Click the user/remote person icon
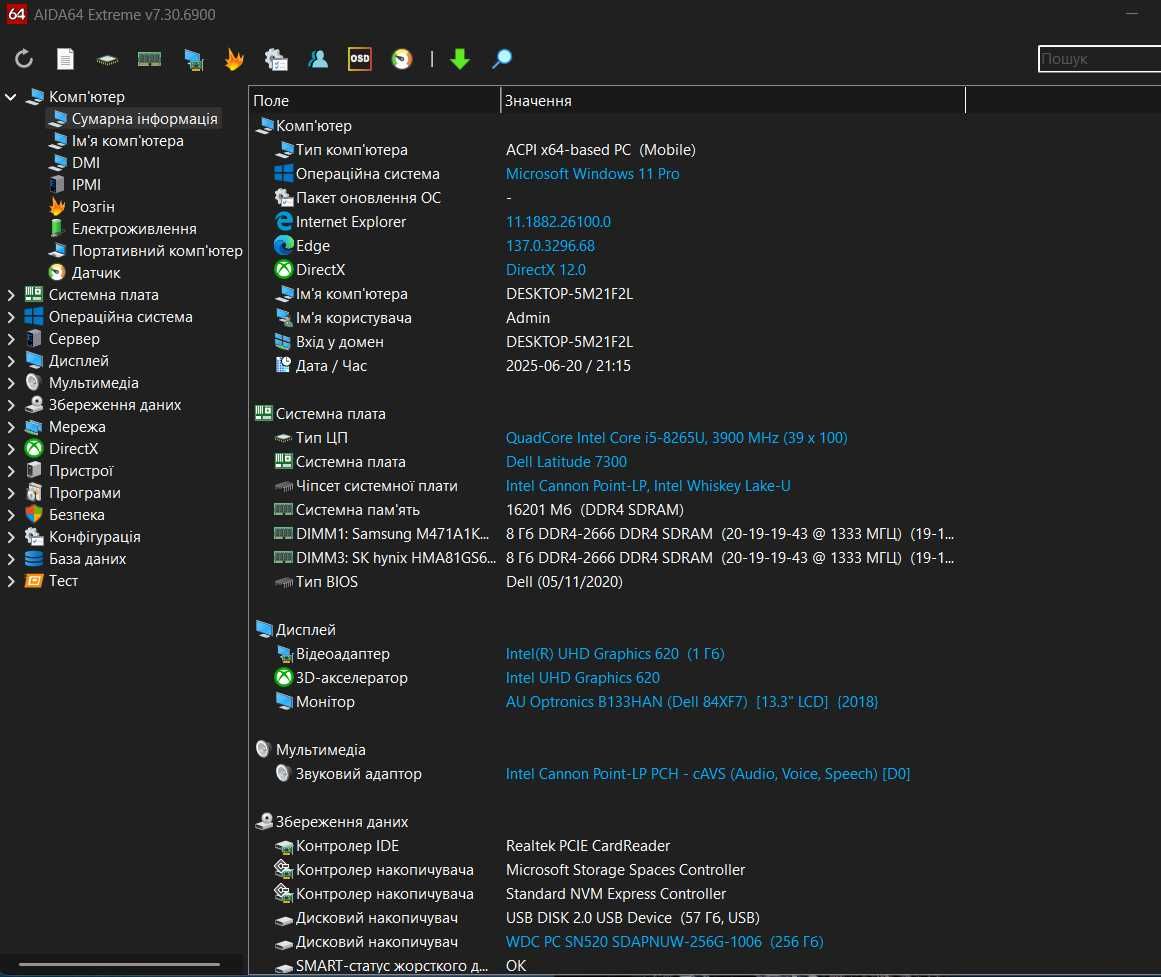1161x977 pixels. click(x=318, y=59)
